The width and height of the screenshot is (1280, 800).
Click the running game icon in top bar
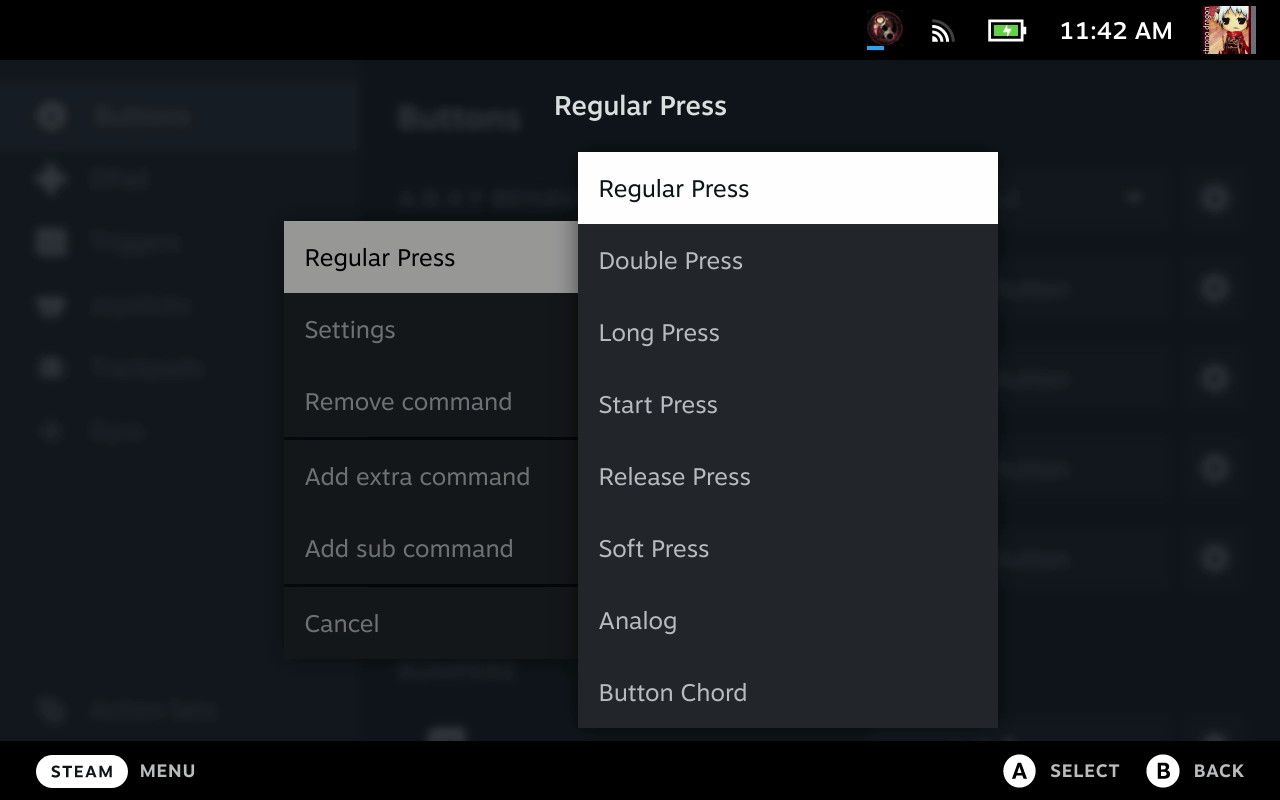click(884, 29)
